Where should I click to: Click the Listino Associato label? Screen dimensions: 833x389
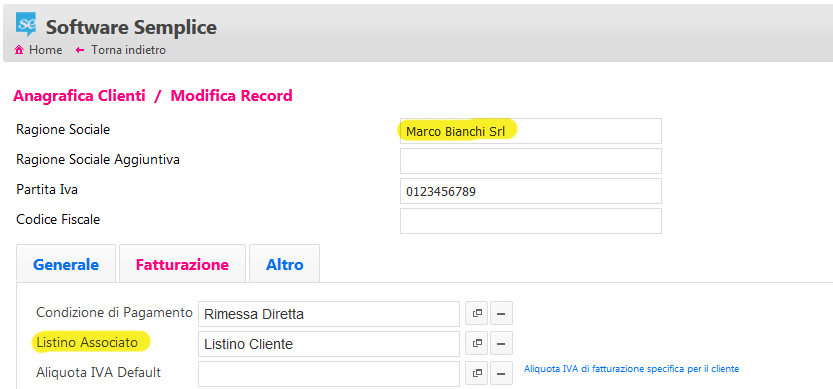click(87, 343)
